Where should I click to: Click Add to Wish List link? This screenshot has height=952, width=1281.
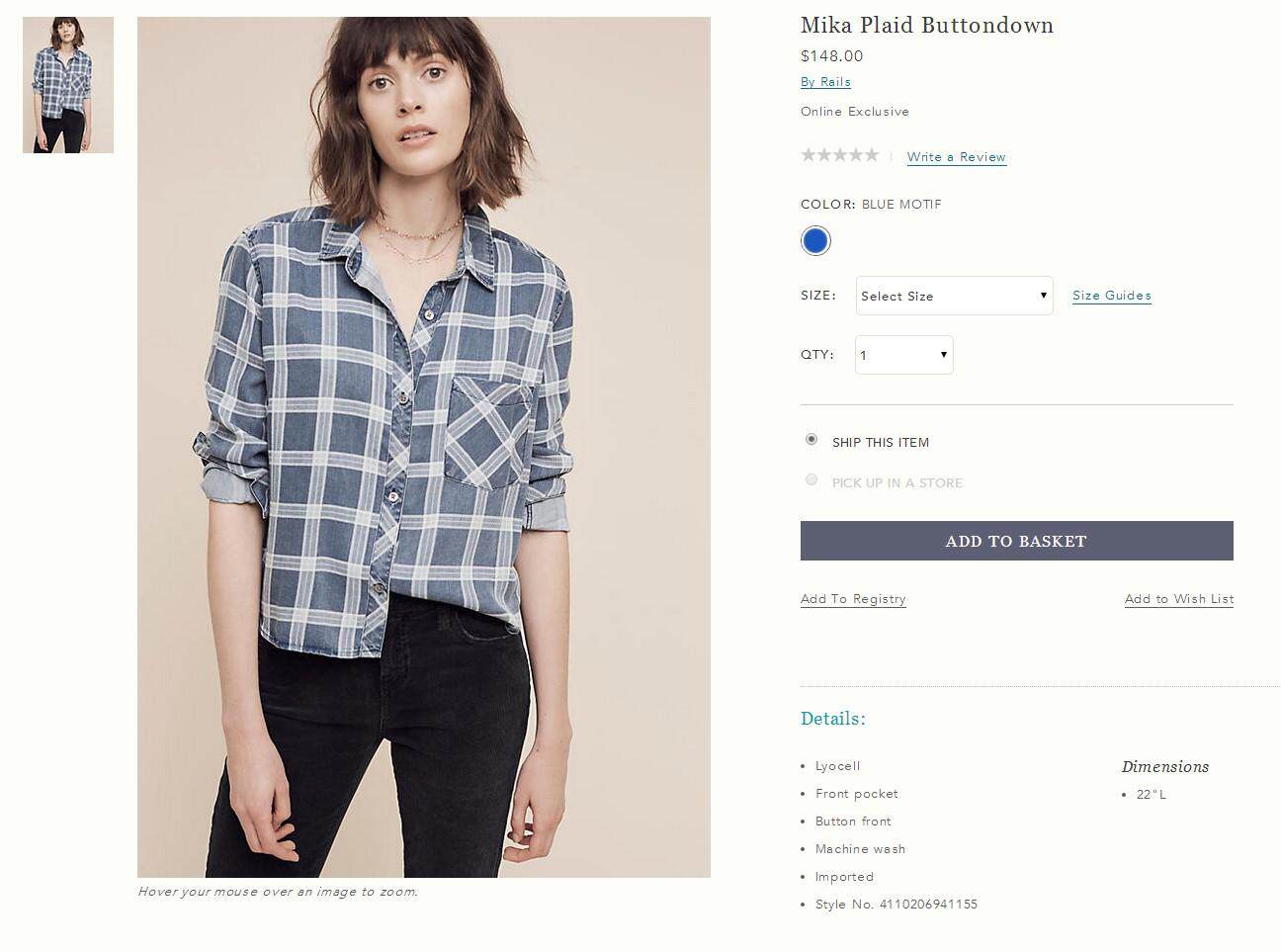(x=1179, y=599)
